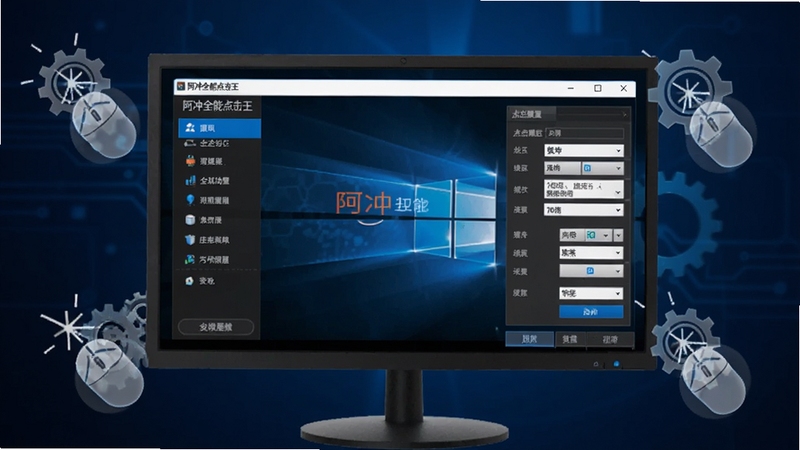
Task: Open the dropdown directly above the blue button
Action: click(x=591, y=293)
